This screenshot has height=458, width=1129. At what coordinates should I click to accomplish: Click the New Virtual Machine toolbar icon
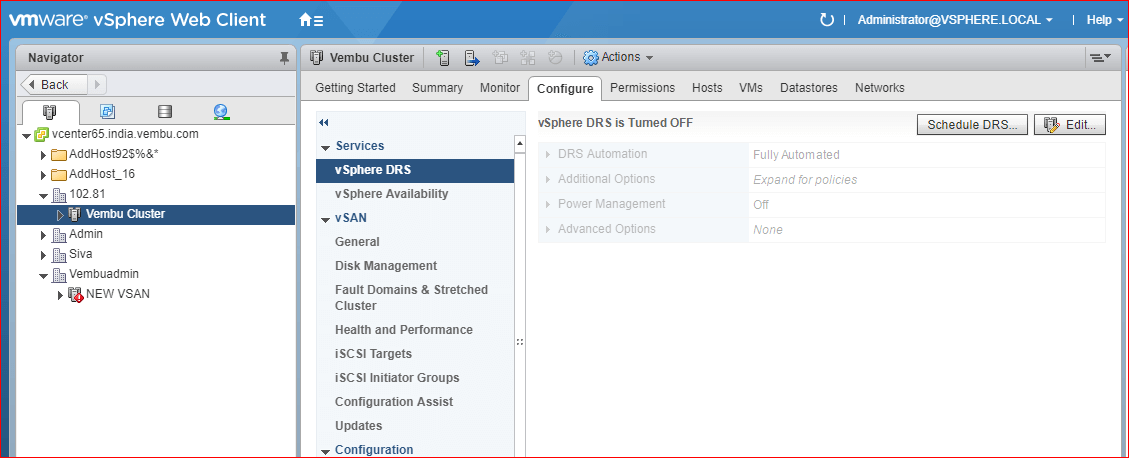point(500,58)
